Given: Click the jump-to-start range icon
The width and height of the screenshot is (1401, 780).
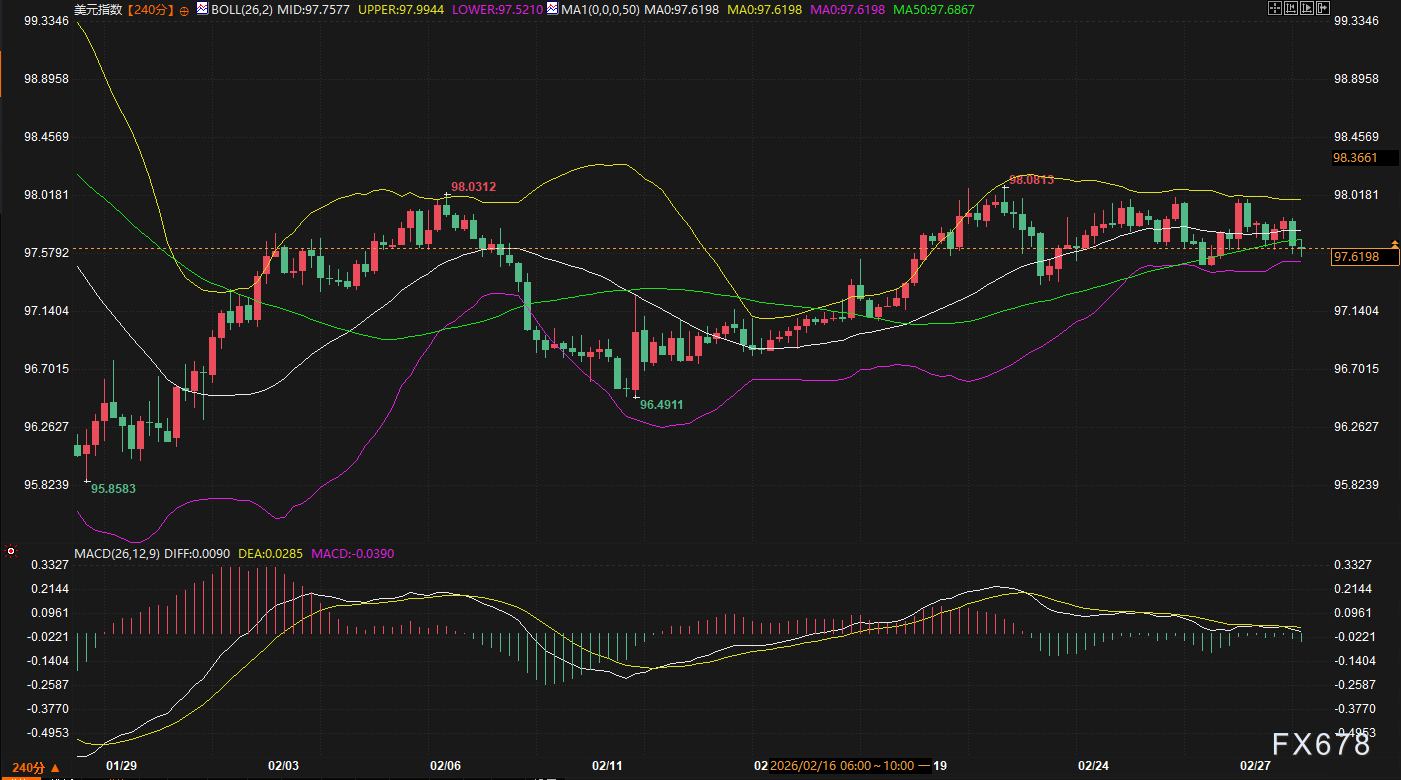Looking at the screenshot, I should 1290,9.
